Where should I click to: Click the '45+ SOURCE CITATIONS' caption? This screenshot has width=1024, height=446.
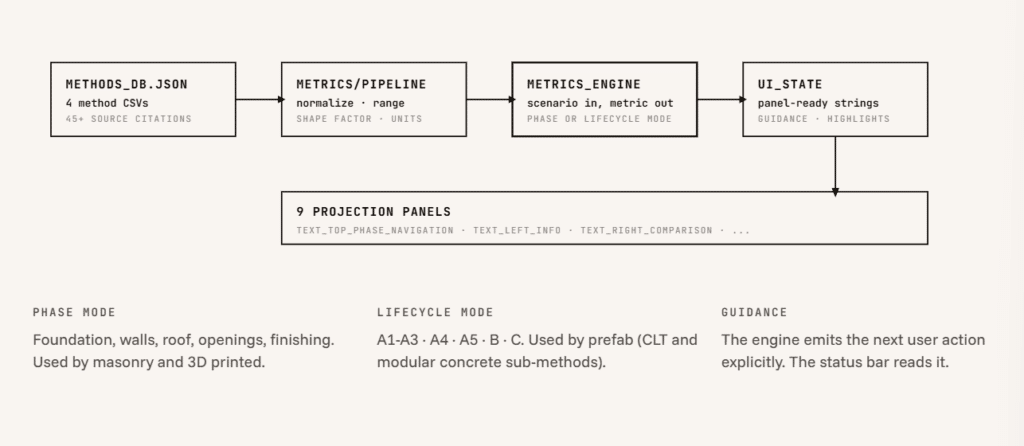click(x=129, y=119)
